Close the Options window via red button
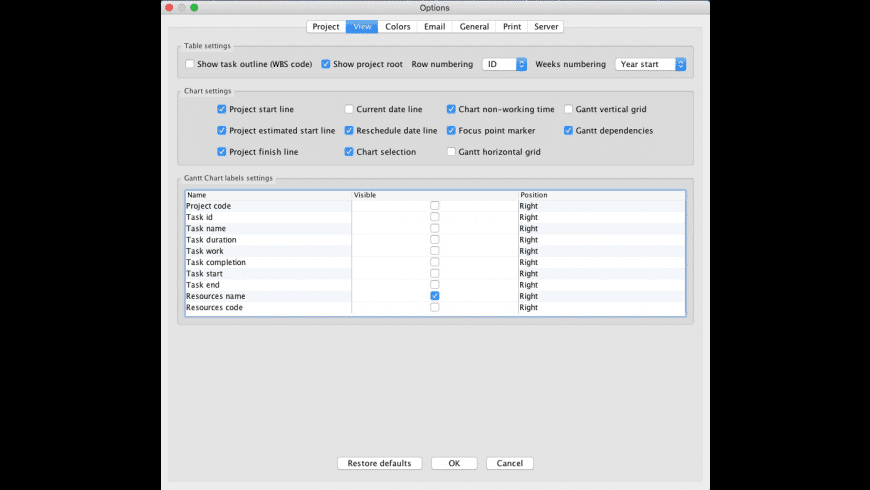Image resolution: width=870 pixels, height=490 pixels. point(169,8)
